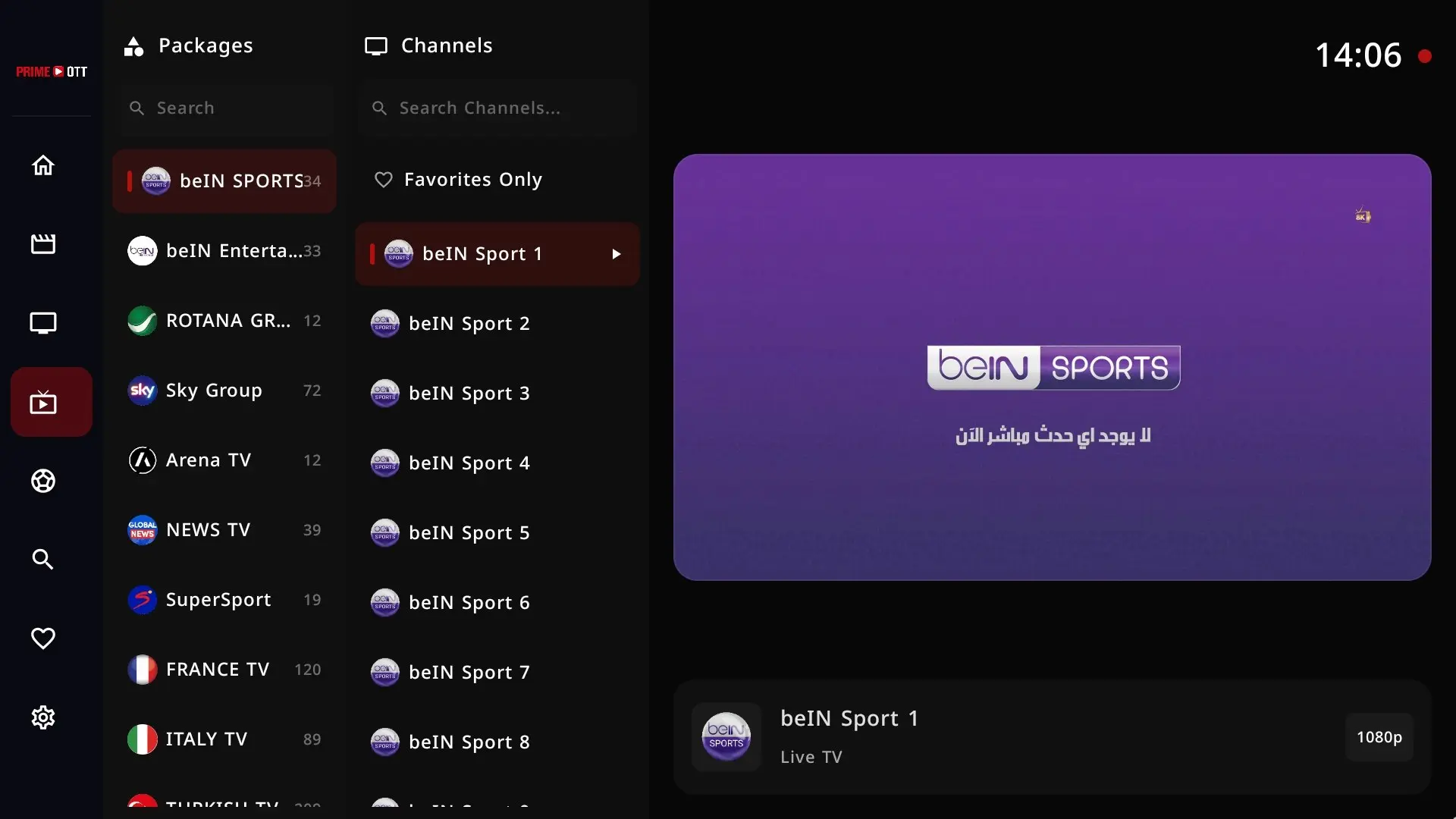This screenshot has height=819, width=1456.
Task: Click the Sky Group 72 channel count
Action: pyautogui.click(x=312, y=391)
